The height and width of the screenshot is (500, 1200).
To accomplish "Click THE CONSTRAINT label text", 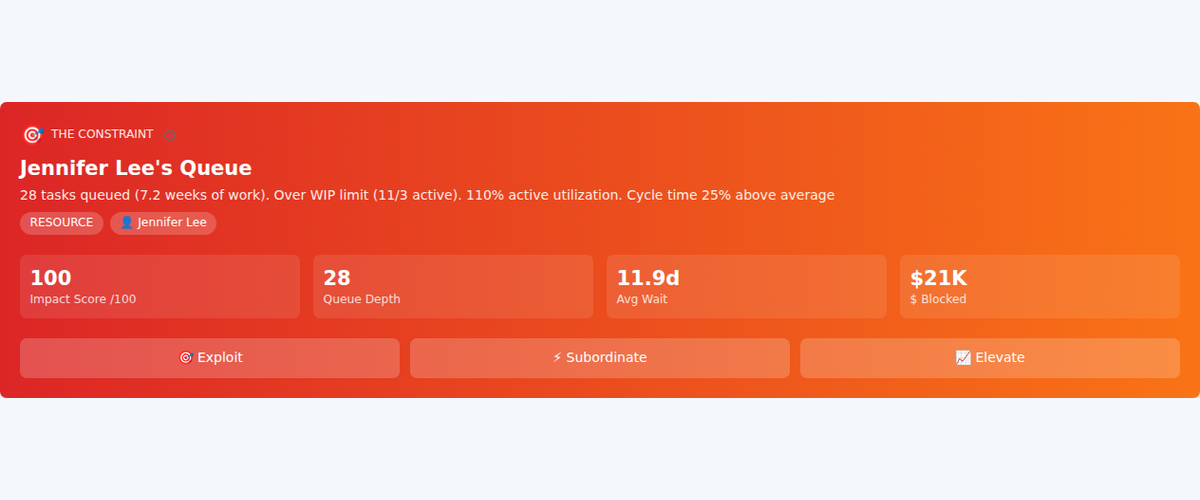I will (102, 134).
